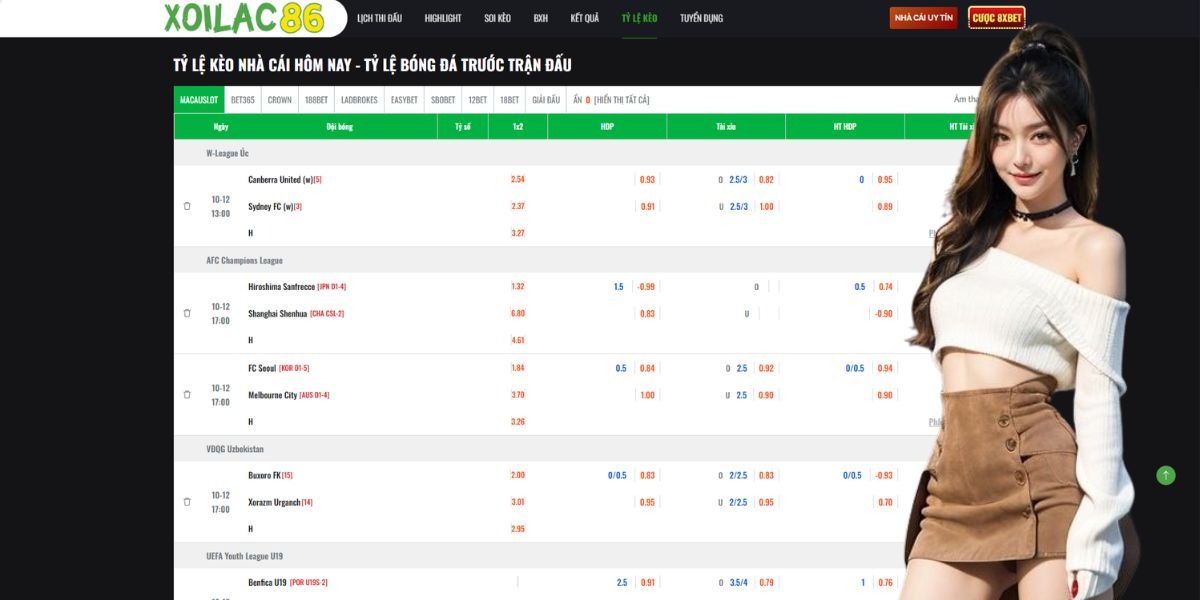This screenshot has width=1200, height=600.
Task: Open the BXH rankings menu
Action: pyautogui.click(x=540, y=18)
